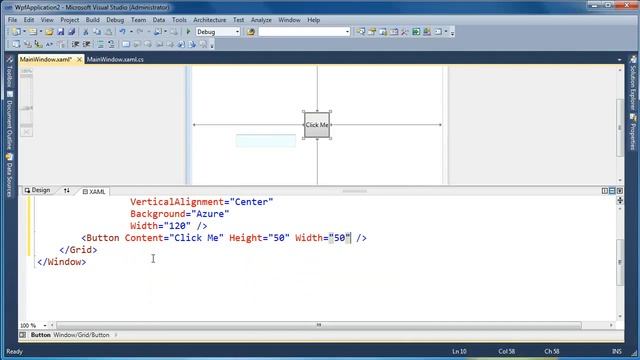
Task: Close the MainWindow.xaml tab
Action: 79,60
